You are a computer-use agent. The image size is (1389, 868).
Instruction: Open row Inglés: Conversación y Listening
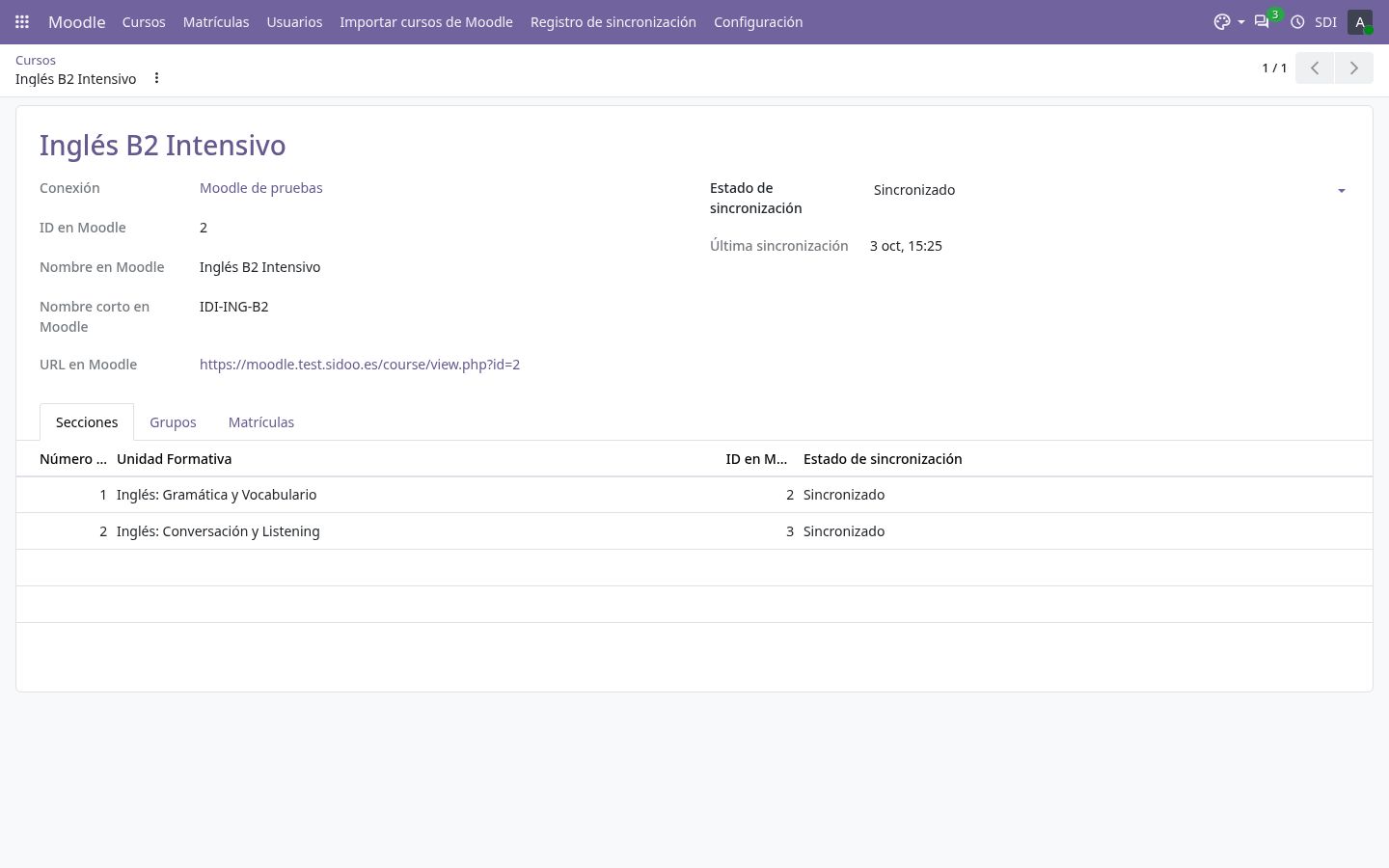pyautogui.click(x=694, y=531)
